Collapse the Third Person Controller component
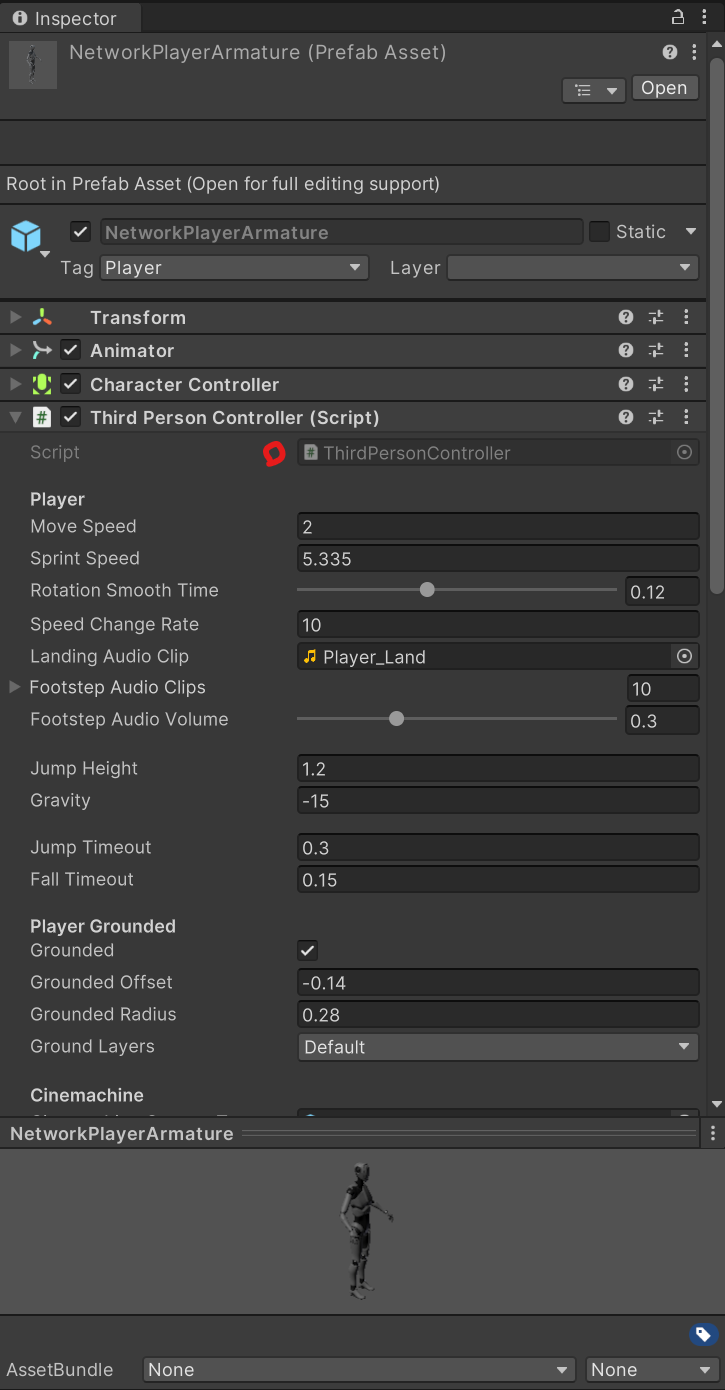725x1390 pixels. tap(15, 418)
